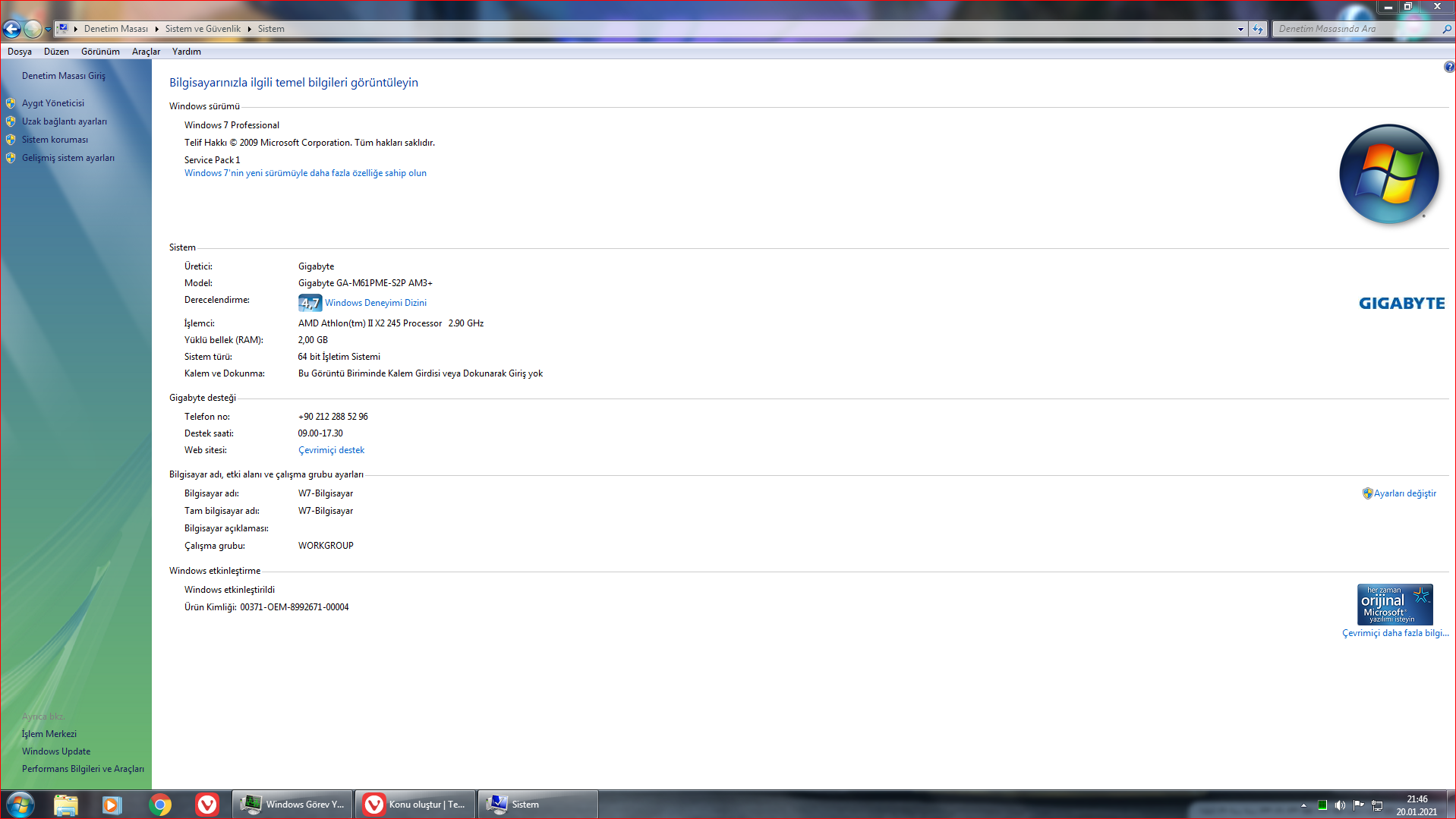Click the orijinal Microsoft genuine software badge
Image resolution: width=1456 pixels, height=819 pixels.
click(1395, 604)
